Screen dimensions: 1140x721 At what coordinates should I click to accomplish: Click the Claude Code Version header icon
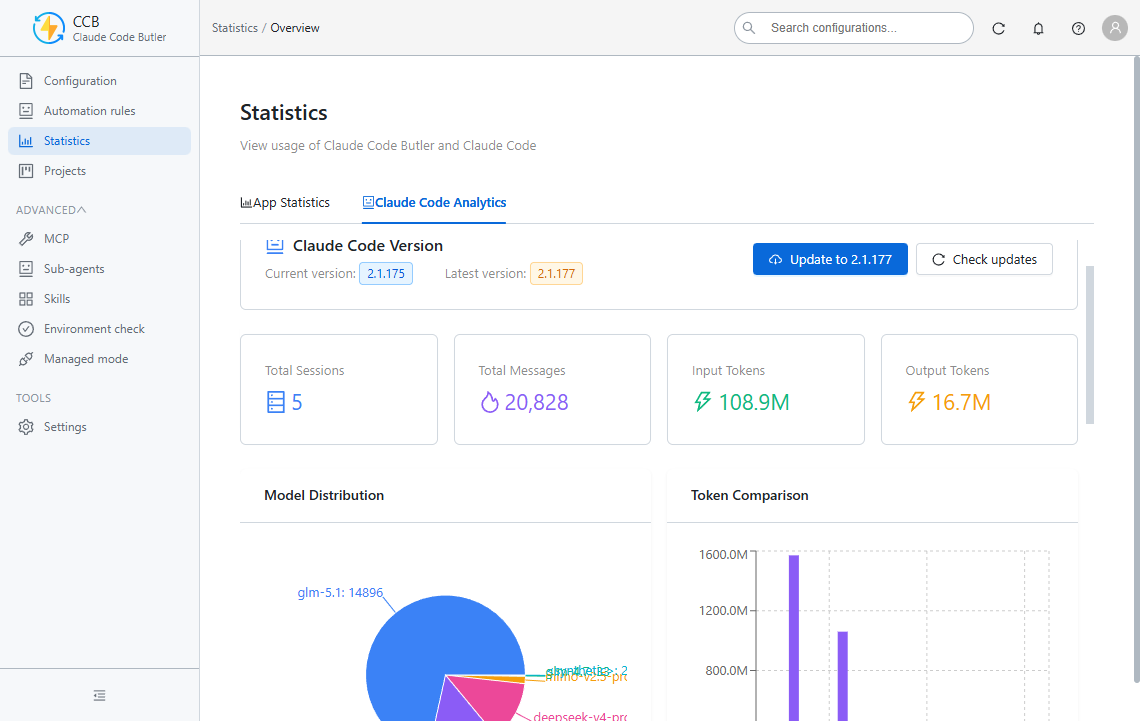(275, 246)
